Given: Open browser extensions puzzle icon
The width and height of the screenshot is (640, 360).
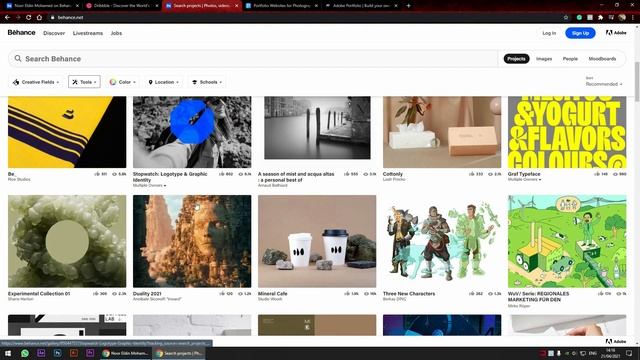Looking at the screenshot, I should point(600,18).
